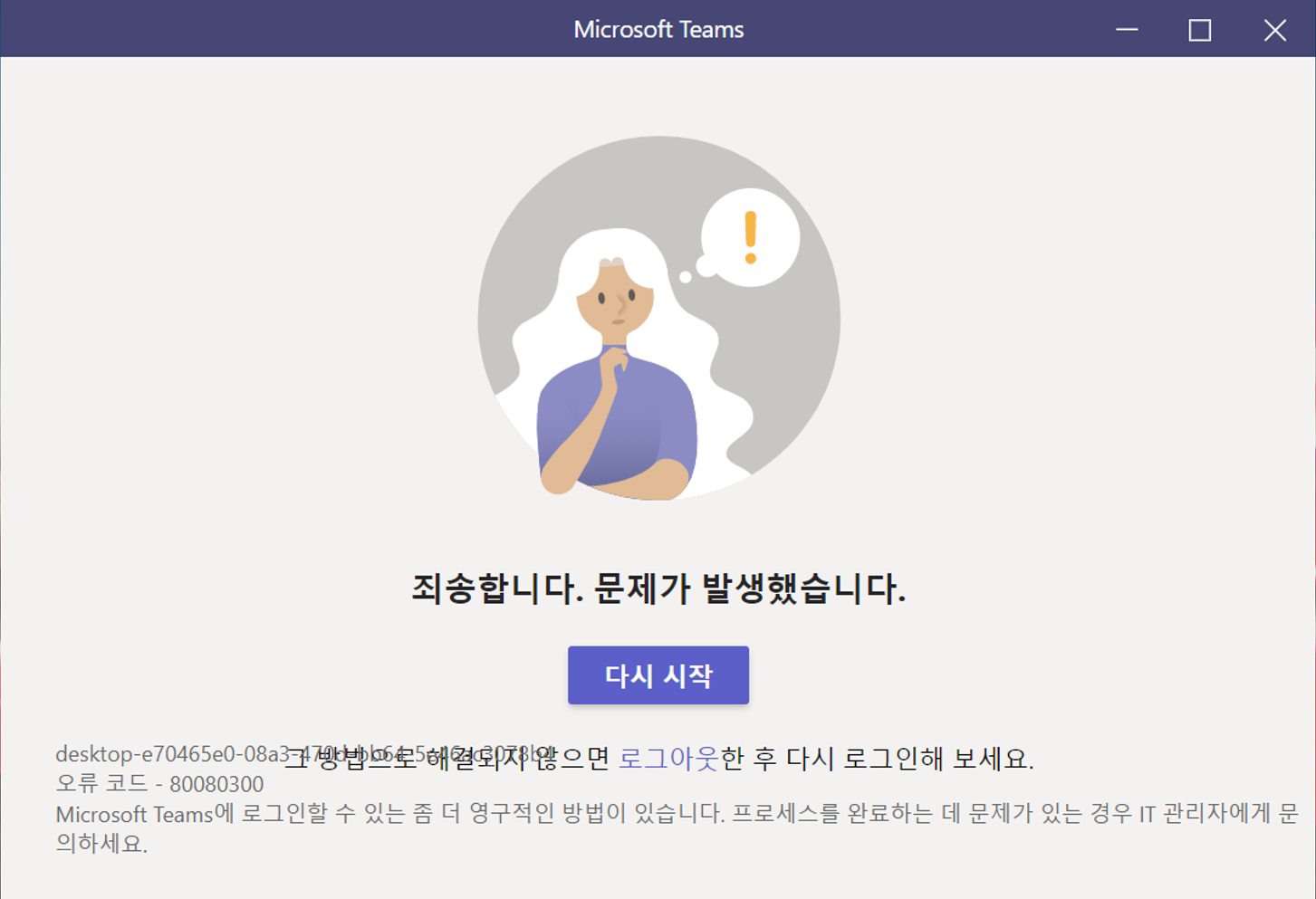The height and width of the screenshot is (899, 1316).
Task: Open the 로그아웃 sign-out link
Action: (668, 758)
